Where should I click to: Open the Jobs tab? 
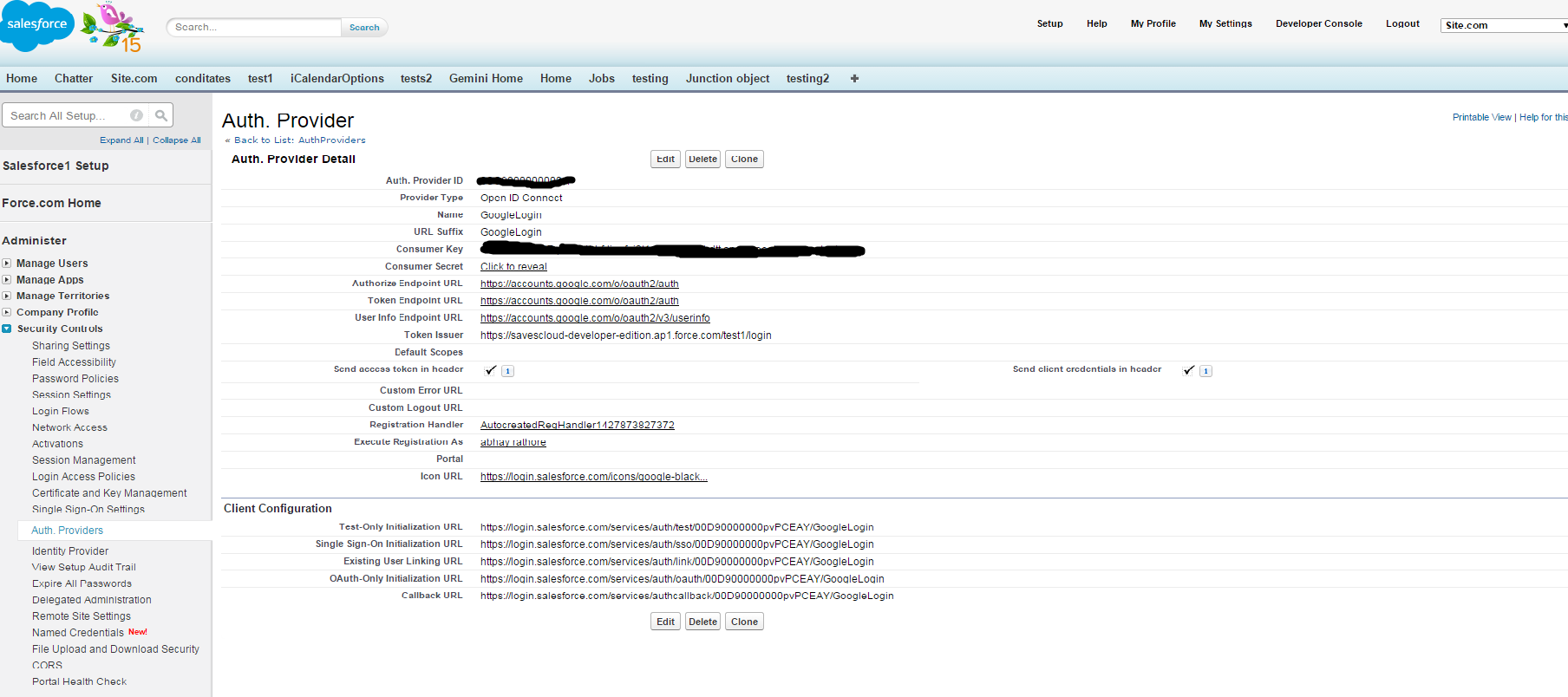(x=602, y=78)
